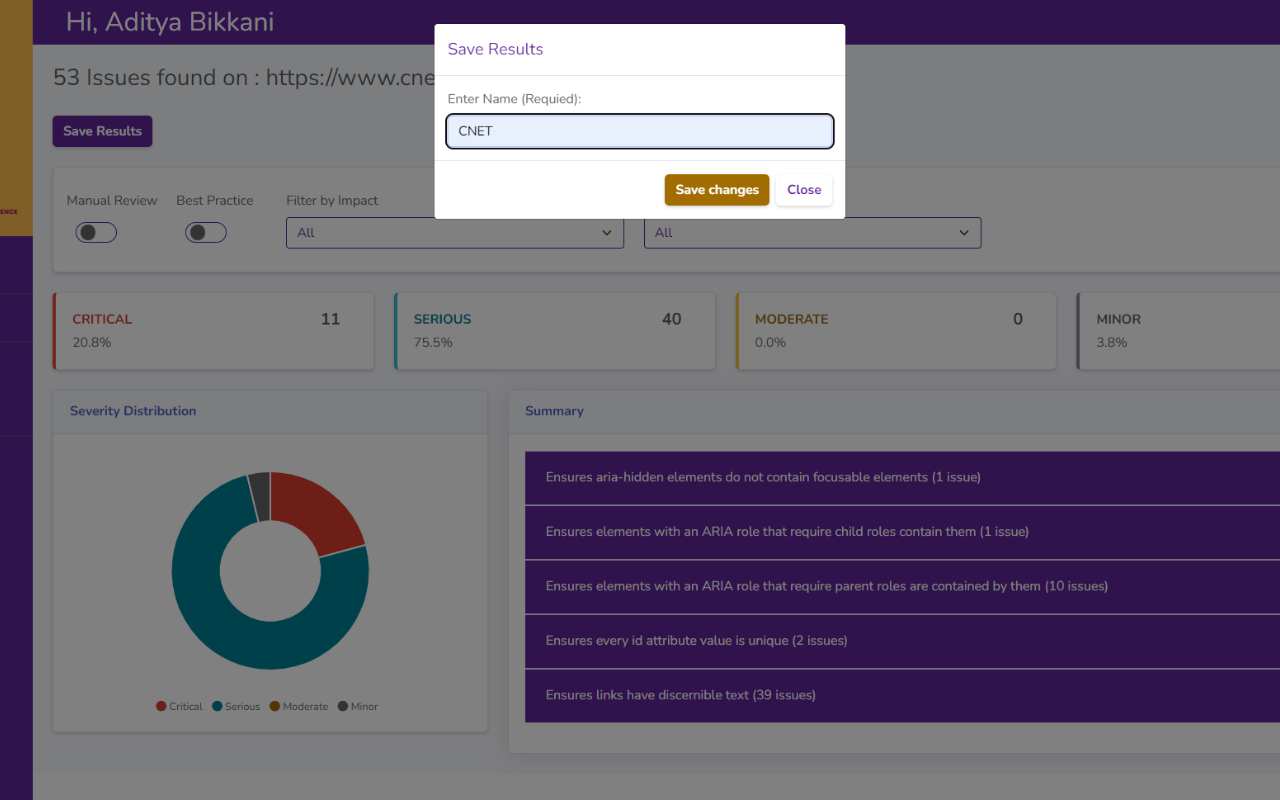Click the Save Results dialog title

[x=495, y=49]
